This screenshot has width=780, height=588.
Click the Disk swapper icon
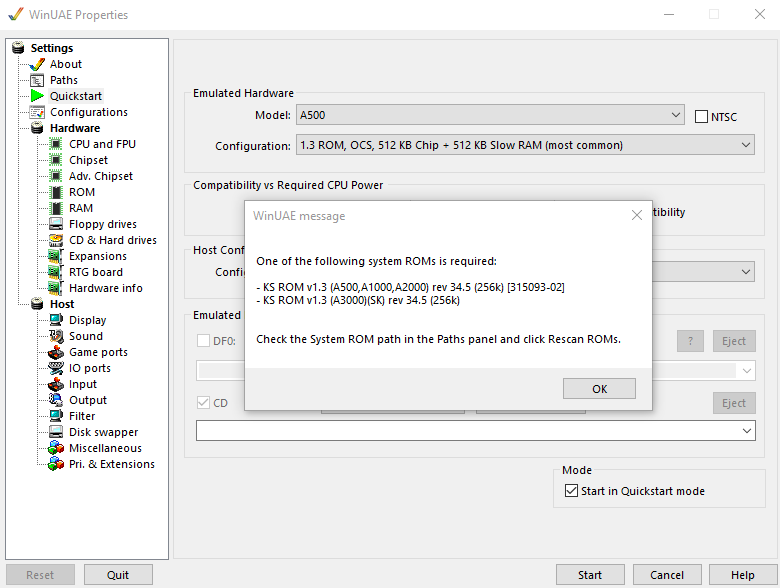point(56,432)
